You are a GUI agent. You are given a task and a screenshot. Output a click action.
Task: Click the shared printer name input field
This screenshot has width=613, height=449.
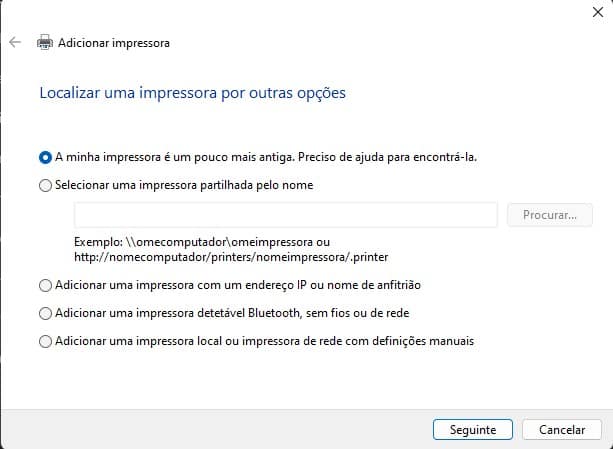(x=286, y=215)
